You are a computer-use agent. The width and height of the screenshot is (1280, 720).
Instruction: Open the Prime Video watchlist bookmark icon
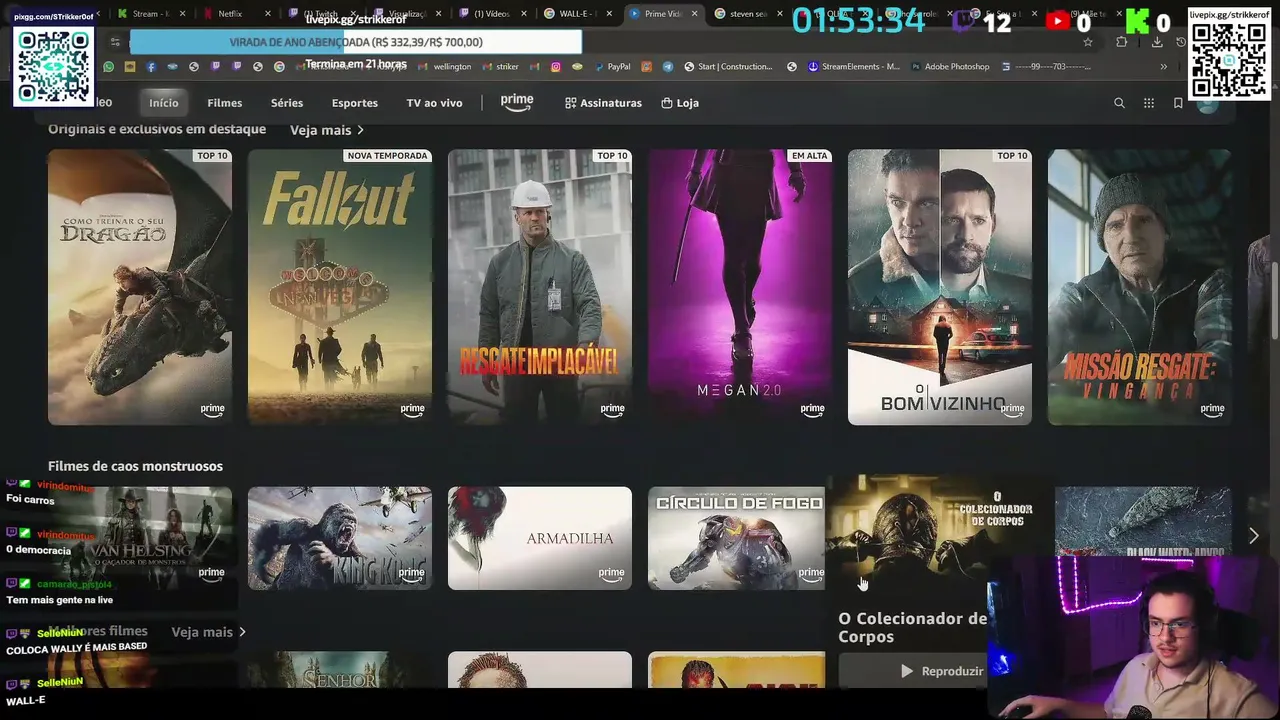click(1178, 103)
